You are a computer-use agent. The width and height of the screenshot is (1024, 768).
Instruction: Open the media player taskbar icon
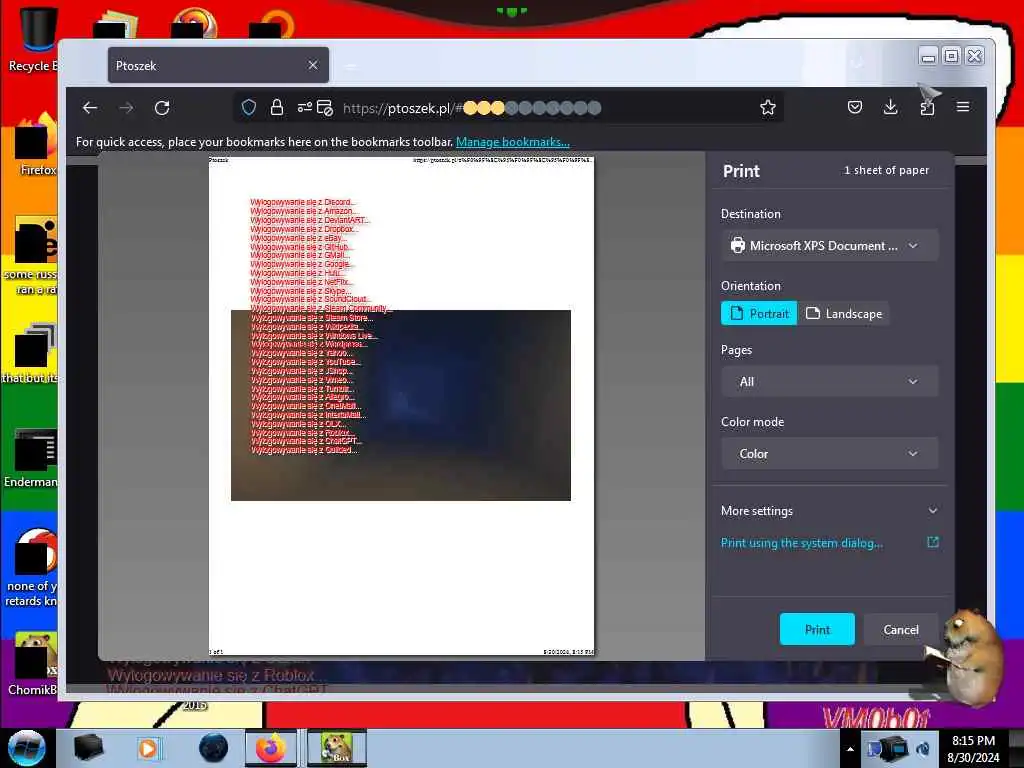(x=148, y=748)
